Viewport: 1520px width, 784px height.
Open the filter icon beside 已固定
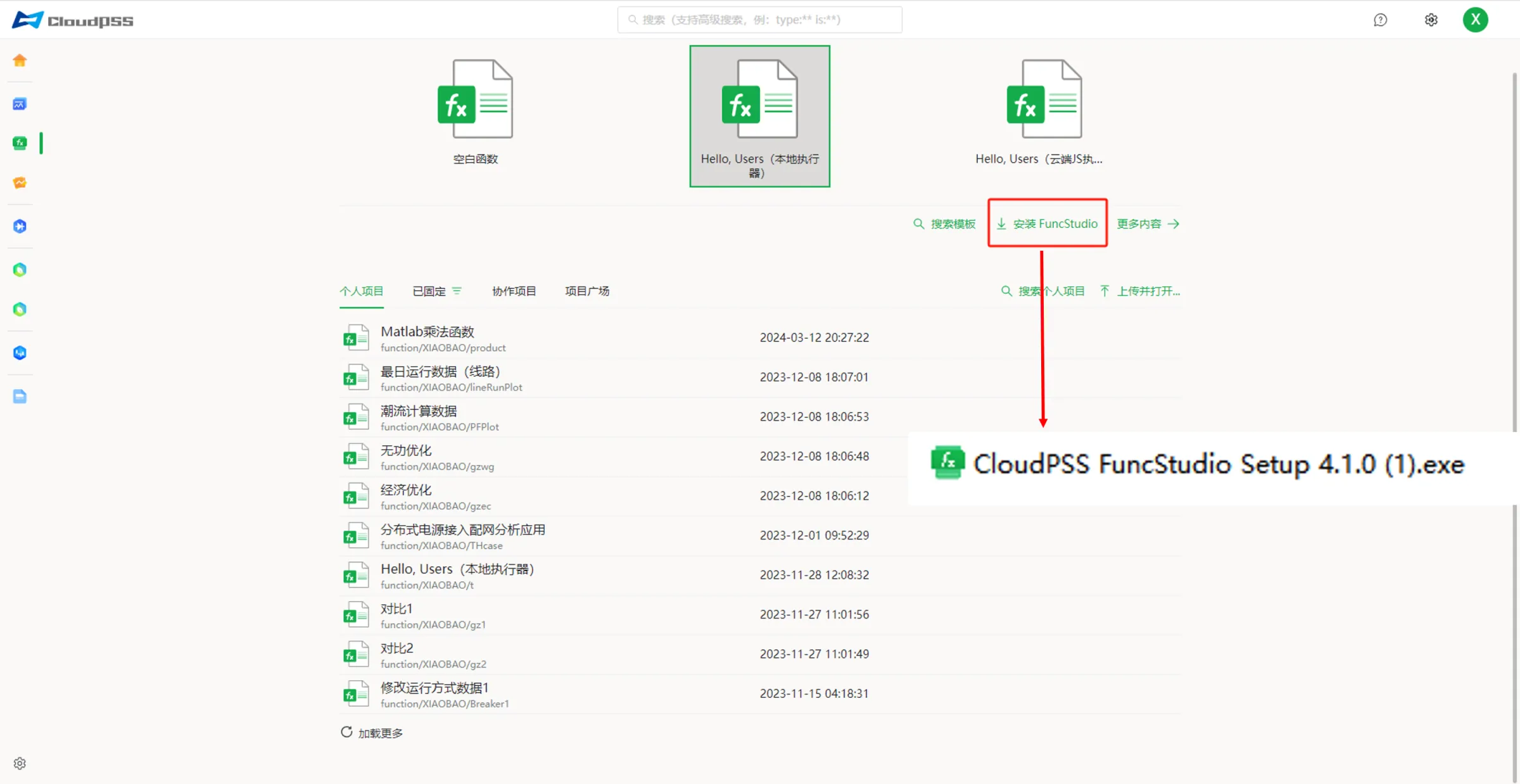click(x=457, y=291)
